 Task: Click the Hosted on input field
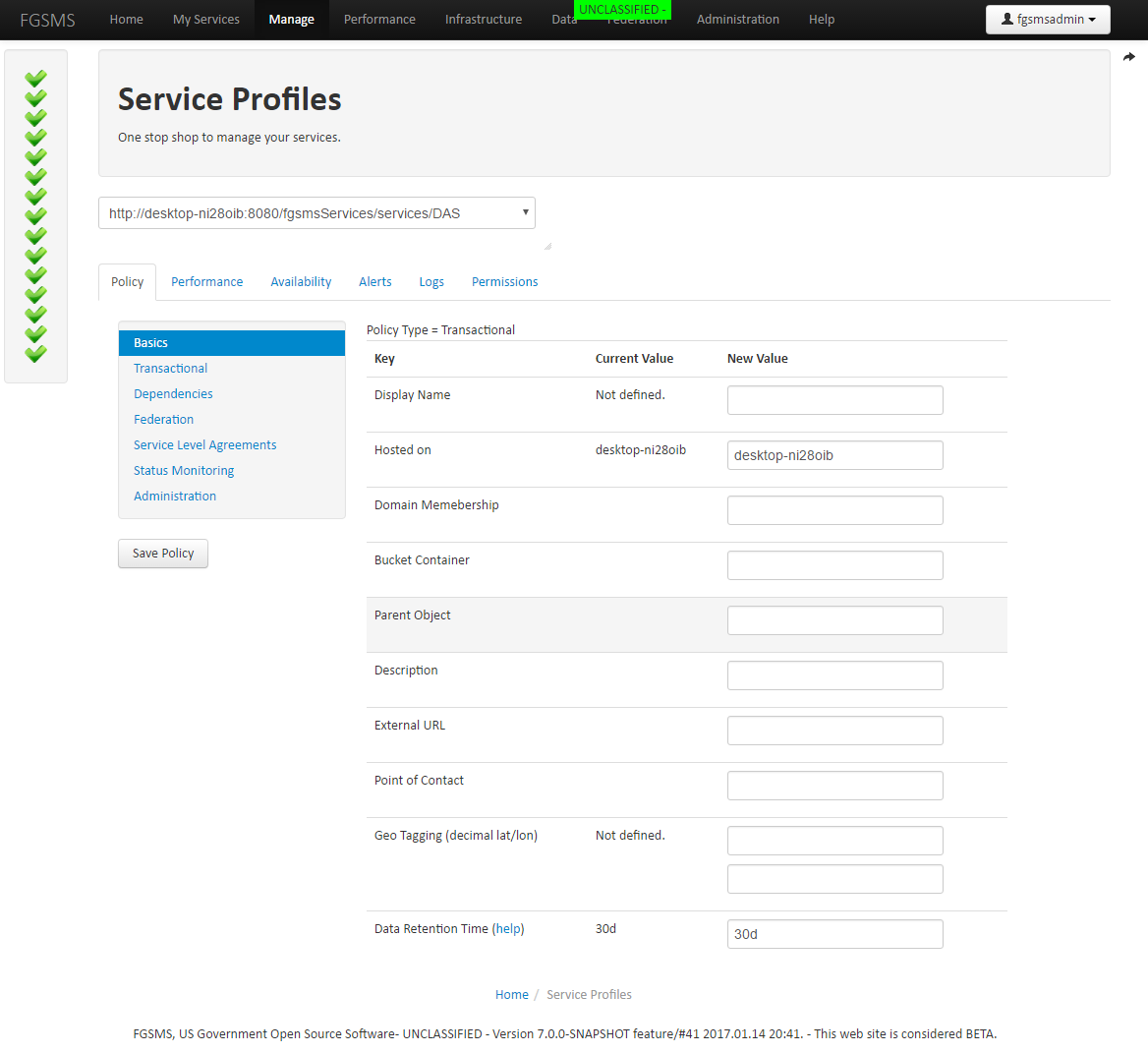[x=835, y=455]
